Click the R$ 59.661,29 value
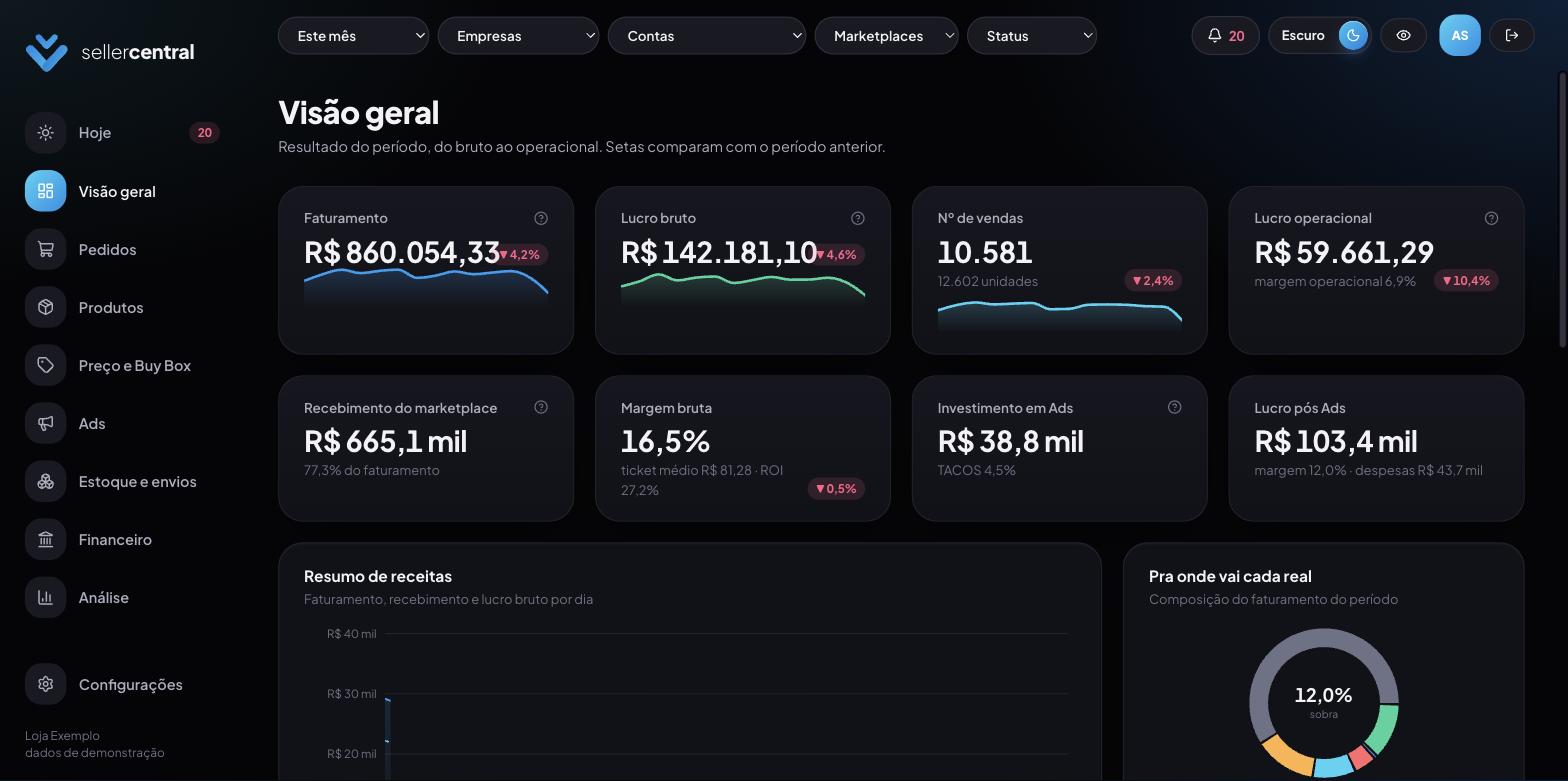Viewport: 1568px width, 781px height. pyautogui.click(x=1344, y=251)
